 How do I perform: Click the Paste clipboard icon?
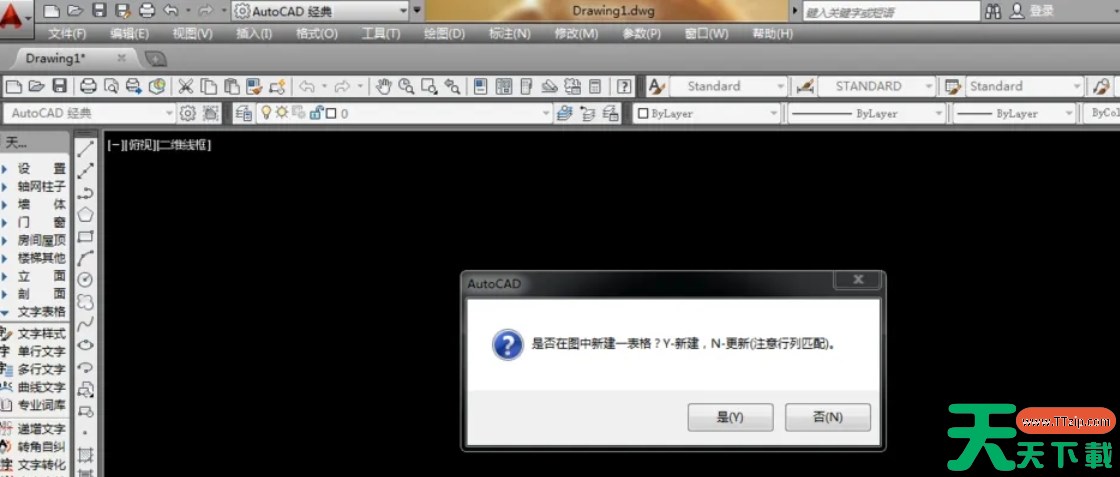click(231, 86)
